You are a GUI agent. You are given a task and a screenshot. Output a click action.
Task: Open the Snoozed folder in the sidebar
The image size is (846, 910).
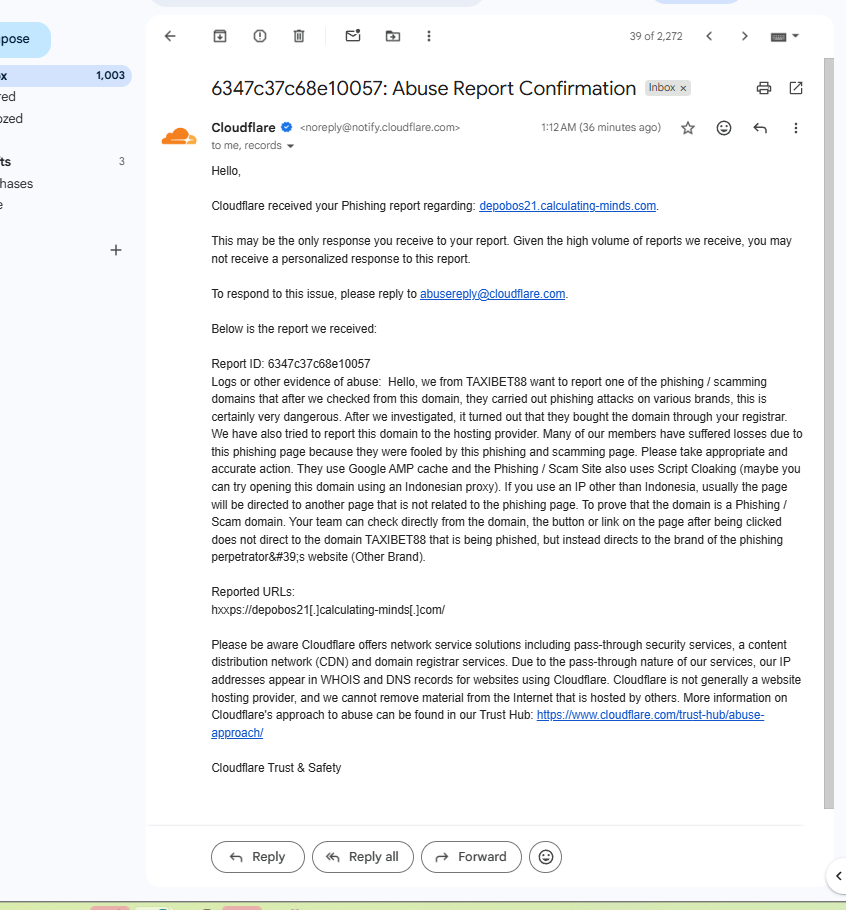pos(12,119)
